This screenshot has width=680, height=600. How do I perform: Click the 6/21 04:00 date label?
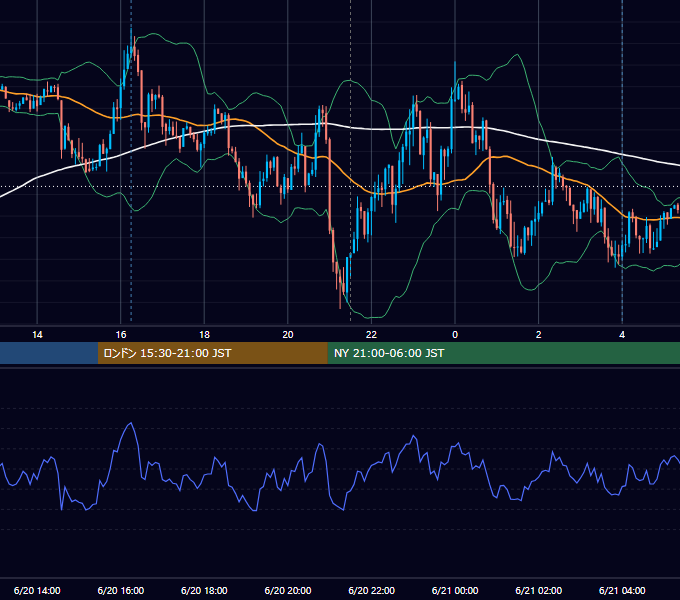pos(622,590)
